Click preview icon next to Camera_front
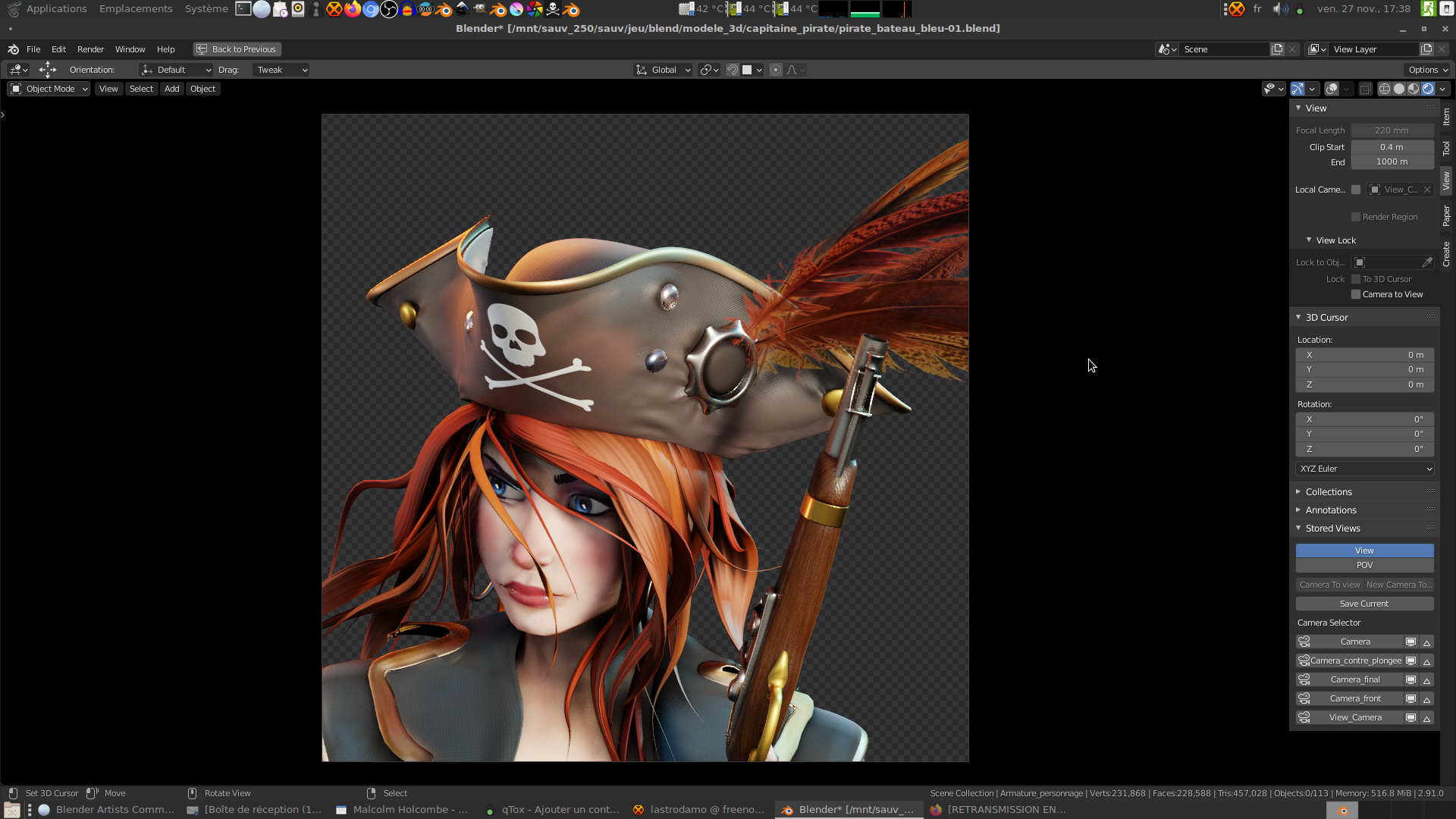 coord(1410,698)
